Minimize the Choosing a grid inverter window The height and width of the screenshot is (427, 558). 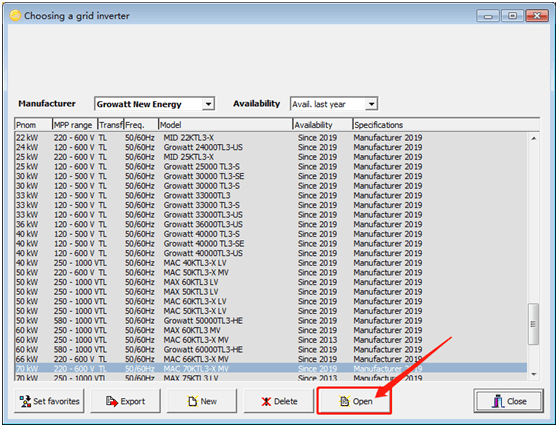pos(488,16)
